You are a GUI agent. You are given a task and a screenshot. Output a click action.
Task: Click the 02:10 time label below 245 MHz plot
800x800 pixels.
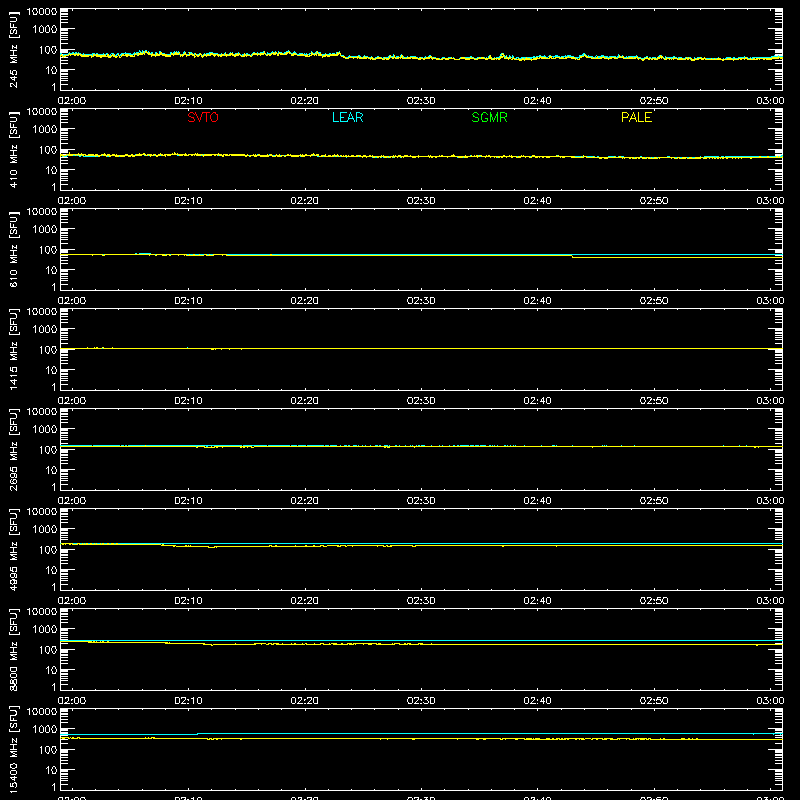(x=188, y=101)
